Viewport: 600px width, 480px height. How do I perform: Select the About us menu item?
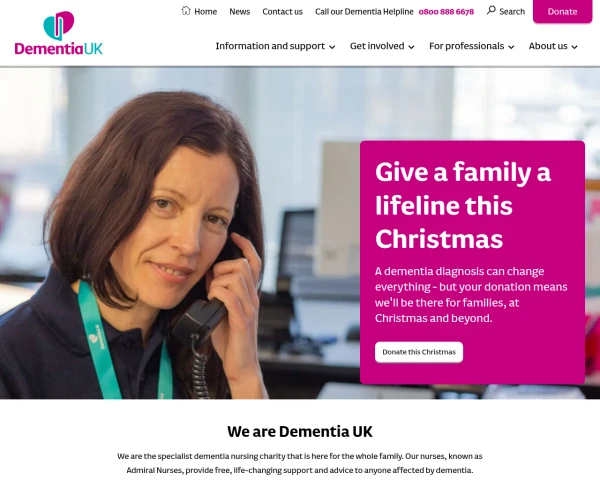[548, 46]
